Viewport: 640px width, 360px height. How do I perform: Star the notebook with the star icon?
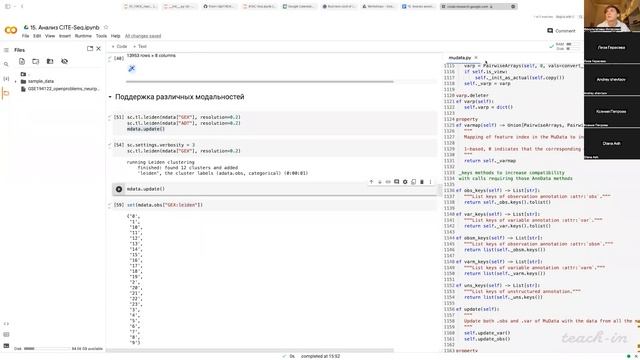106,27
